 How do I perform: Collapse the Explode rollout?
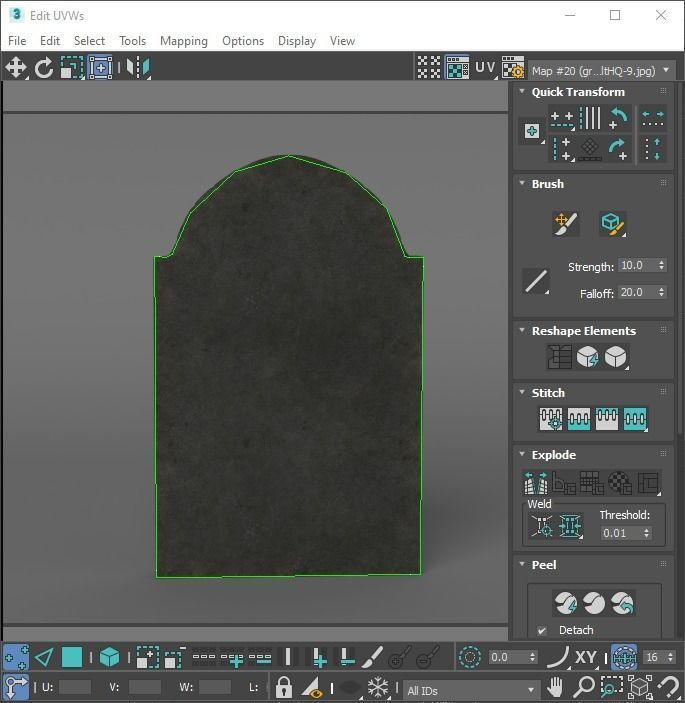[x=522, y=454]
